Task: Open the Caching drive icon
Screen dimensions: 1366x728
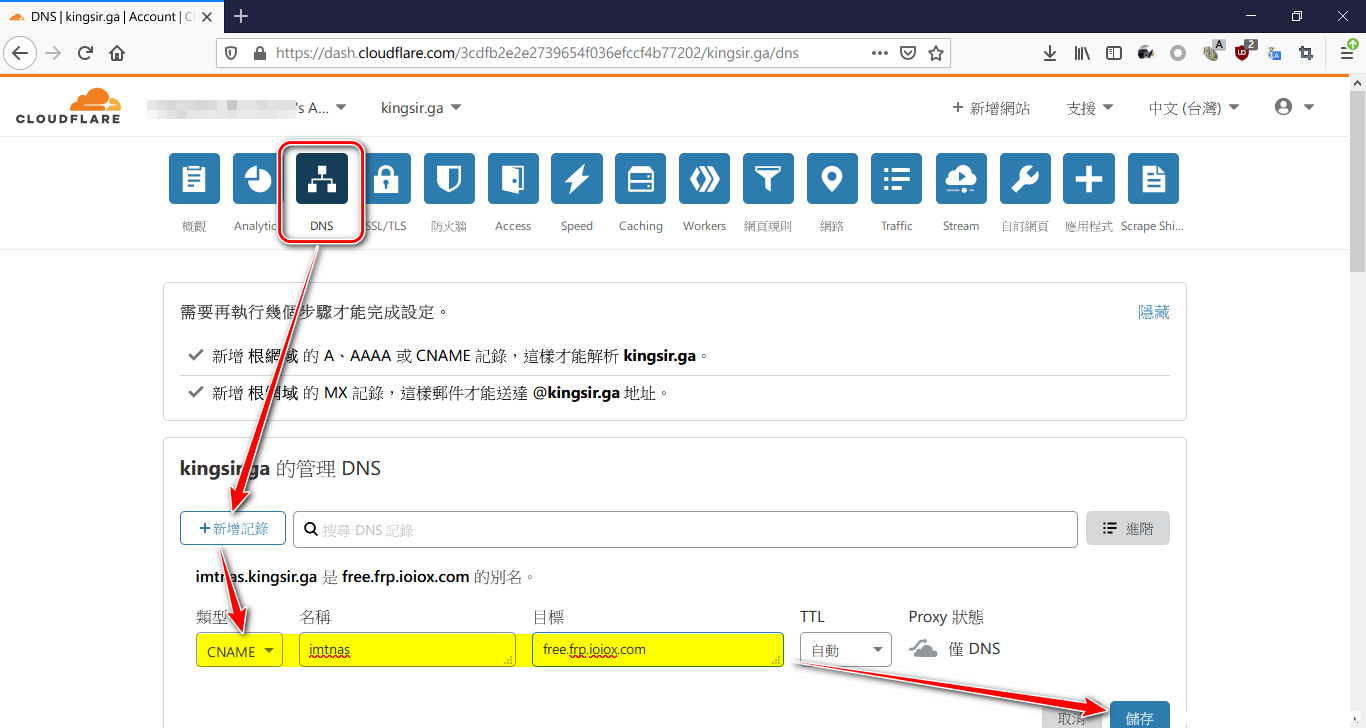Action: (641, 179)
